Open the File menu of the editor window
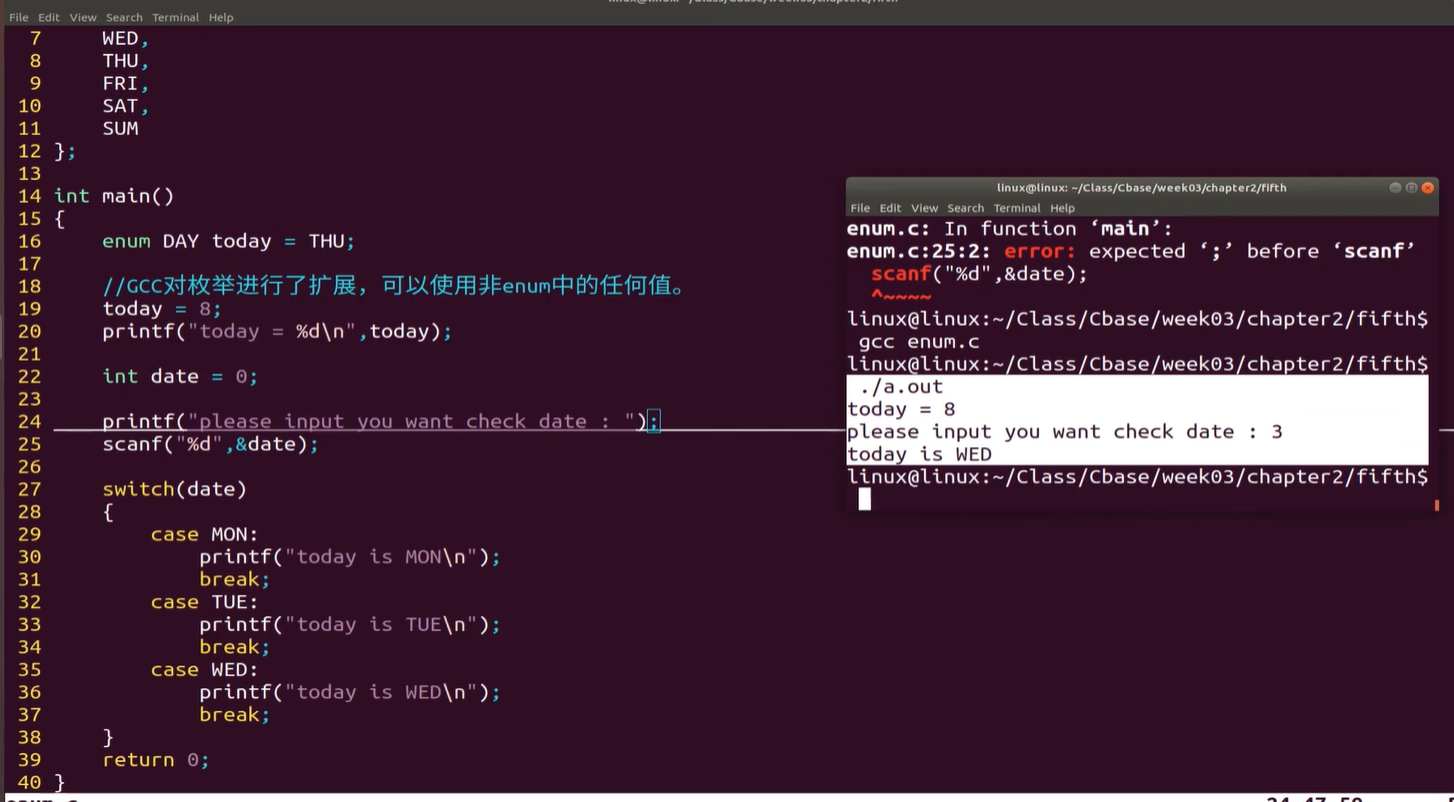 point(18,17)
